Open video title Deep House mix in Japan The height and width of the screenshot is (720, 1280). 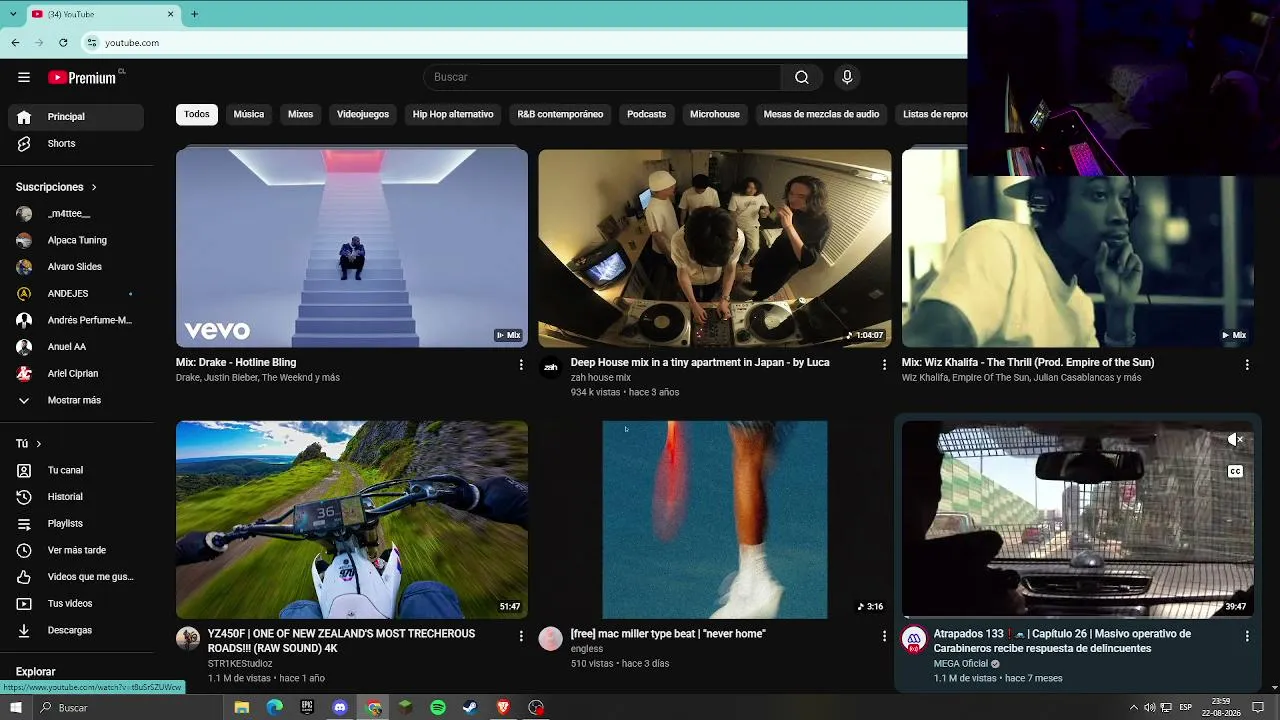[x=700, y=362]
